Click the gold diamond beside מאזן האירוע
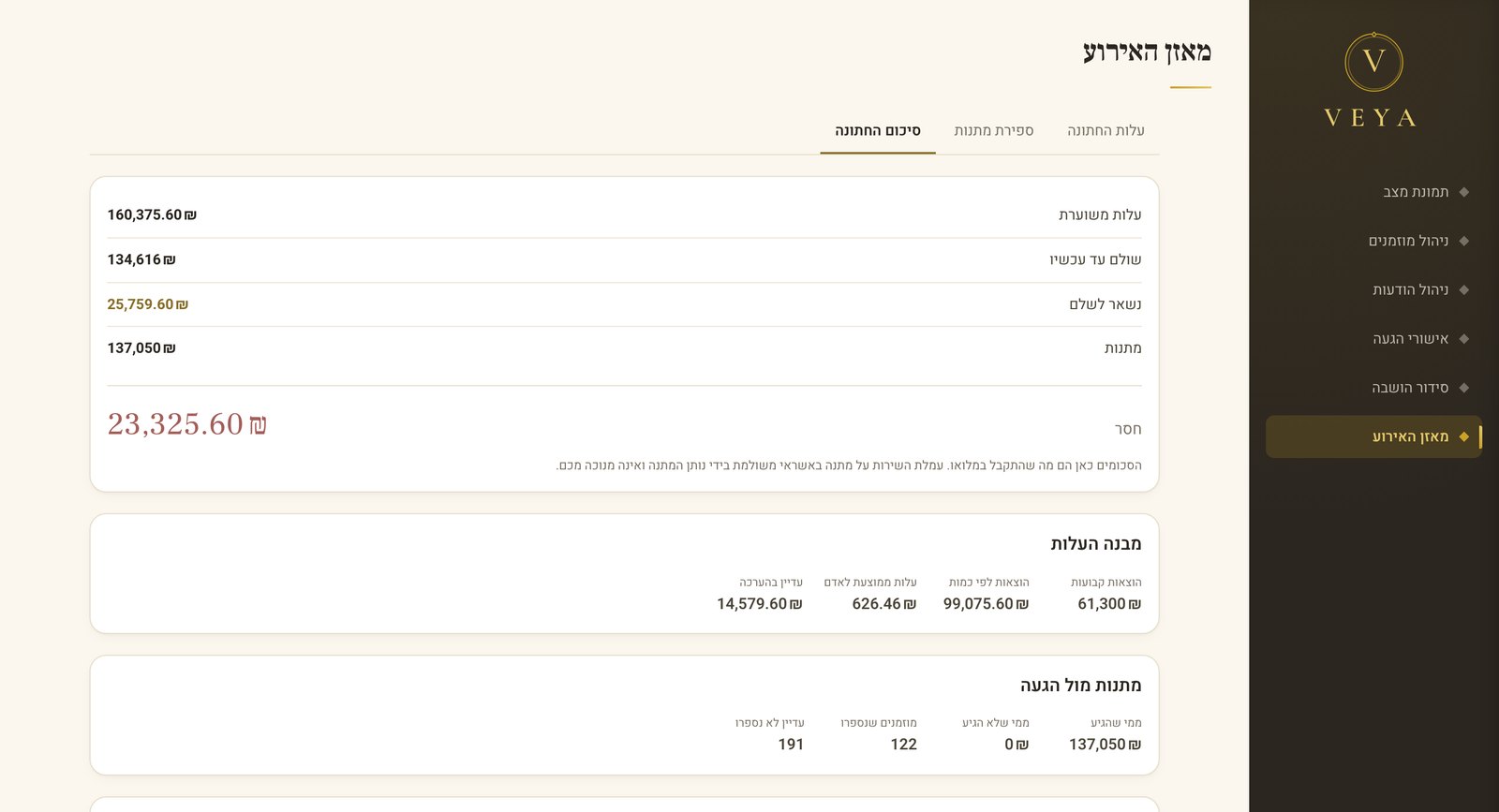 1463,436
